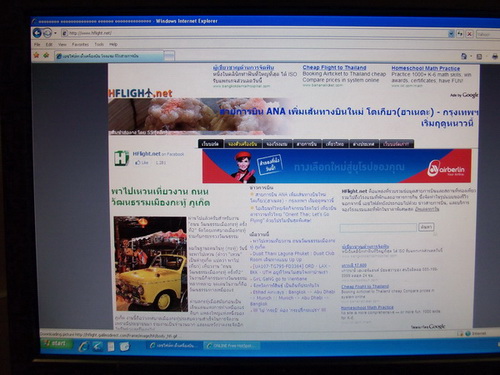The width and height of the screenshot is (500, 375).
Task: Click the HFlight Facebook Like button
Action: coord(141,163)
